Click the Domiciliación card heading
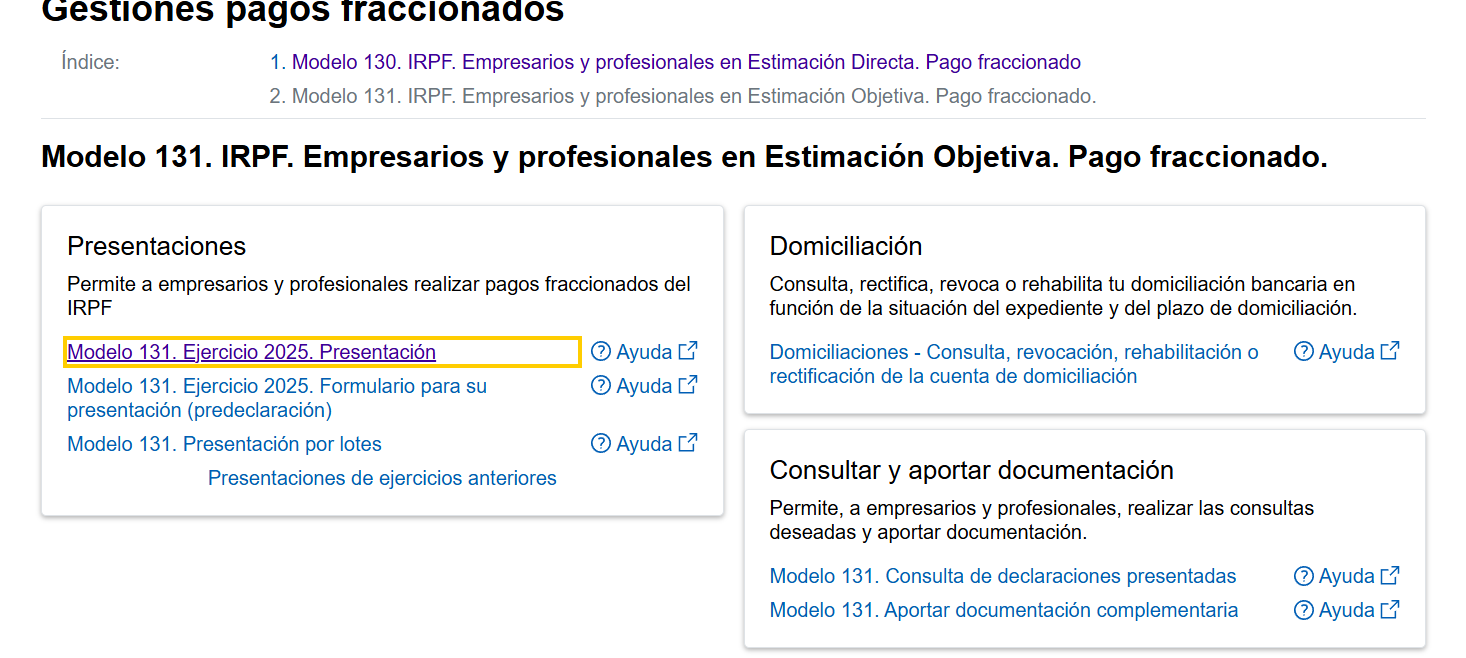This screenshot has width=1466, height=658. 846,246
